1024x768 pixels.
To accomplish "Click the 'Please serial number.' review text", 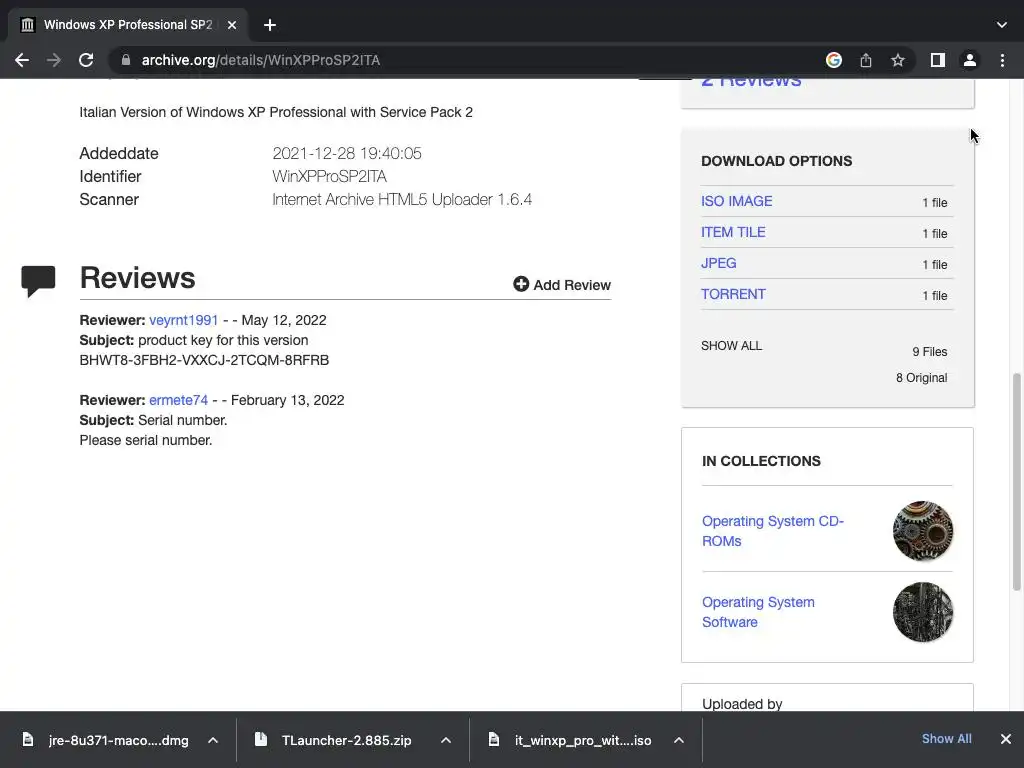I will pos(146,440).
